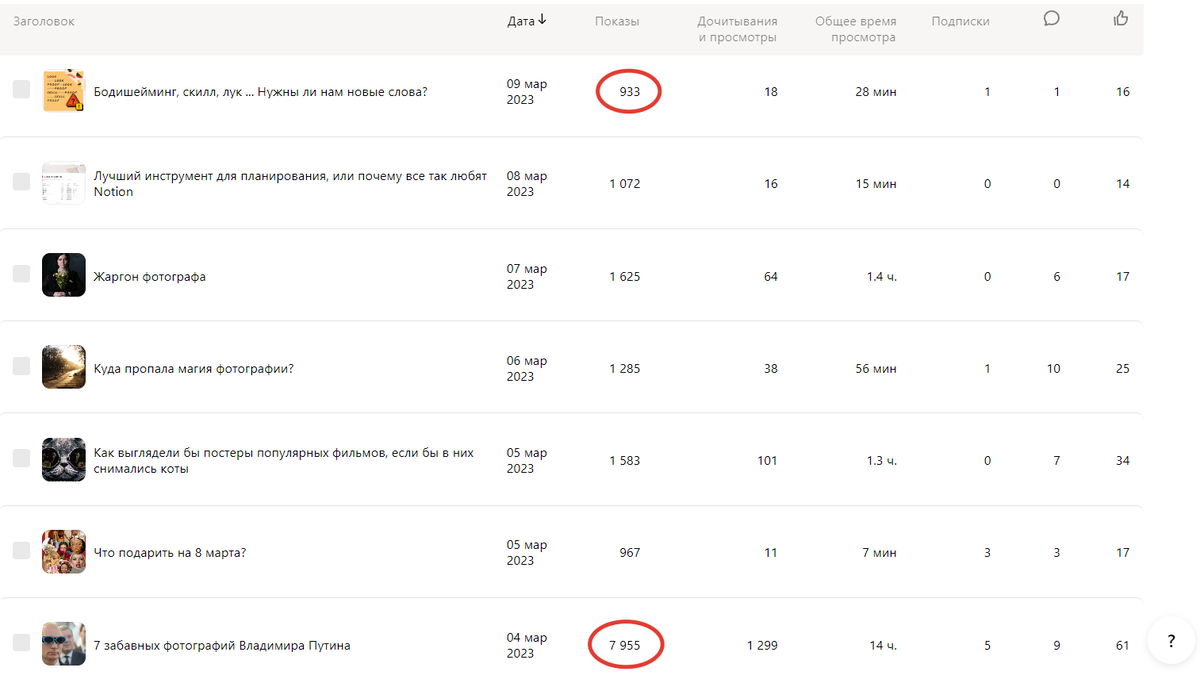The height and width of the screenshot is (679, 1200).
Task: Check the box for 7 забавных фотографий article
Action: coord(21,642)
